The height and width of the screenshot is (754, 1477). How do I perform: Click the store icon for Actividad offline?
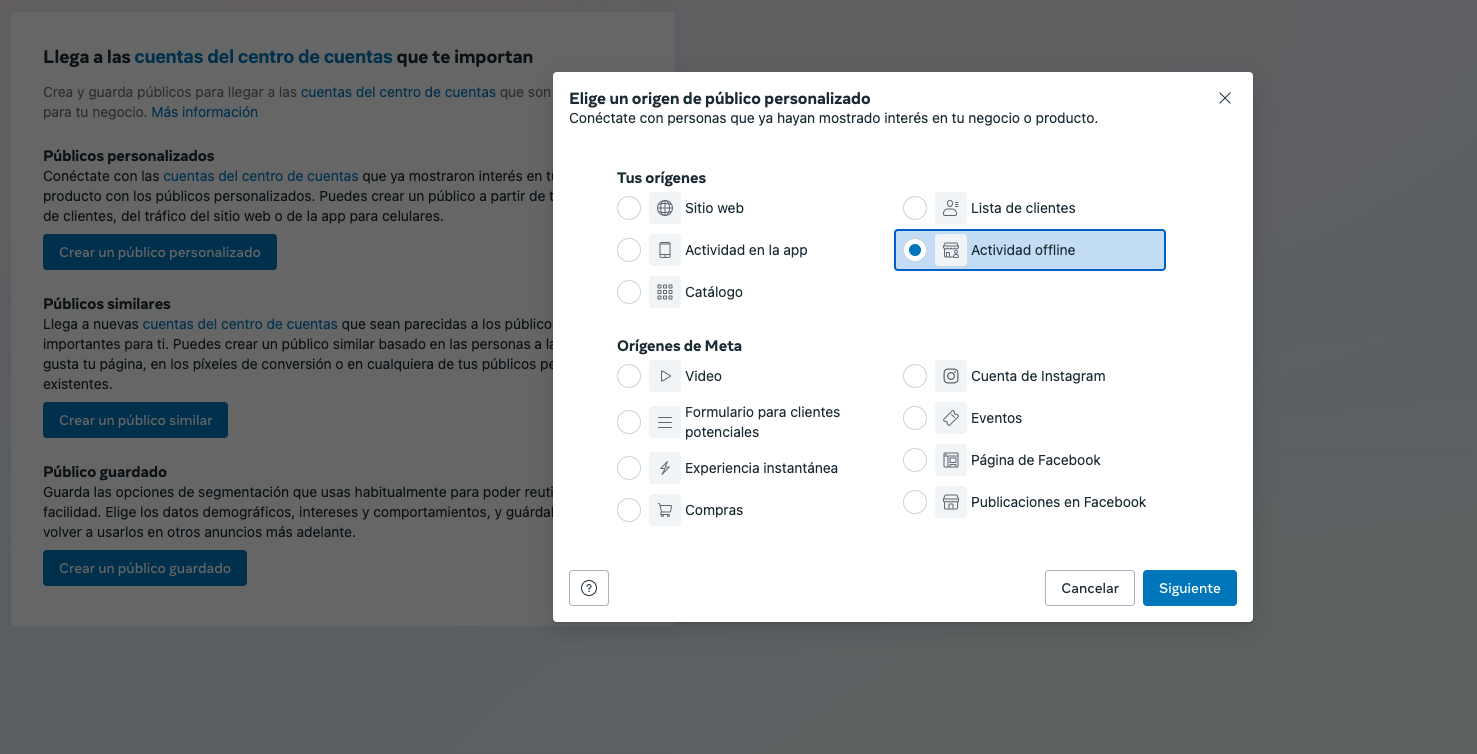pyautogui.click(x=951, y=250)
